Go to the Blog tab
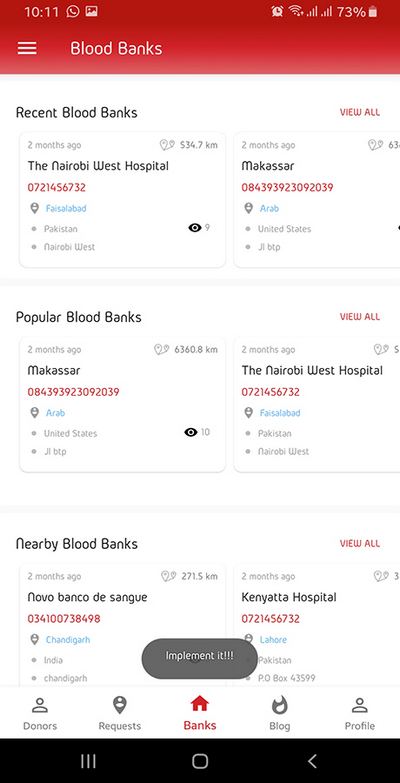 (x=280, y=713)
